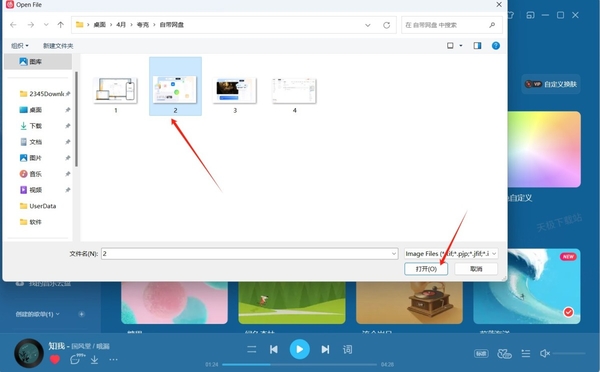Select the ocean wave skin with NEW badge
Image resolution: width=600 pixels, height=372 pixels.
[527, 286]
